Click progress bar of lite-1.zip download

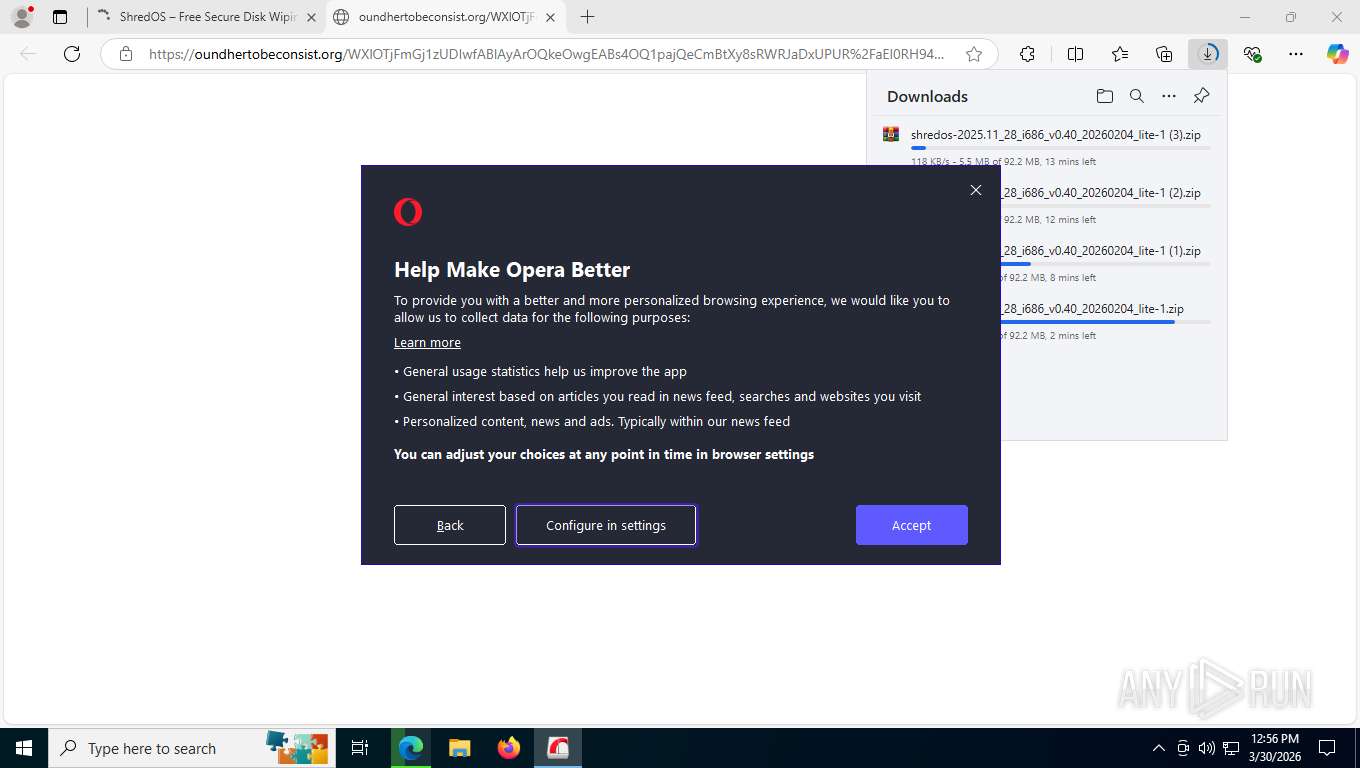(x=1105, y=322)
